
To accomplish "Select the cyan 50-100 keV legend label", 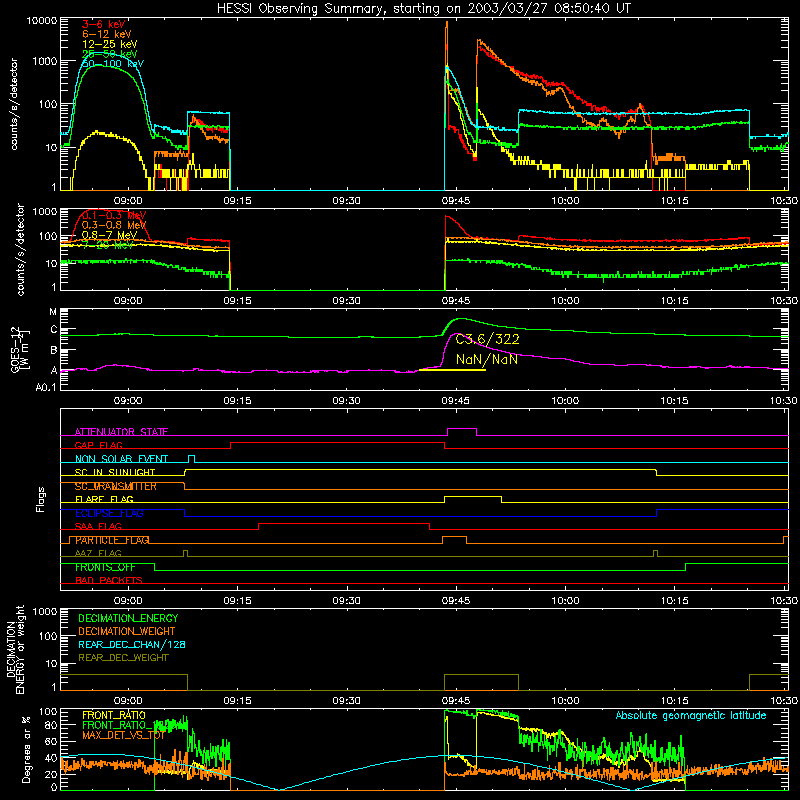I will click(112, 64).
